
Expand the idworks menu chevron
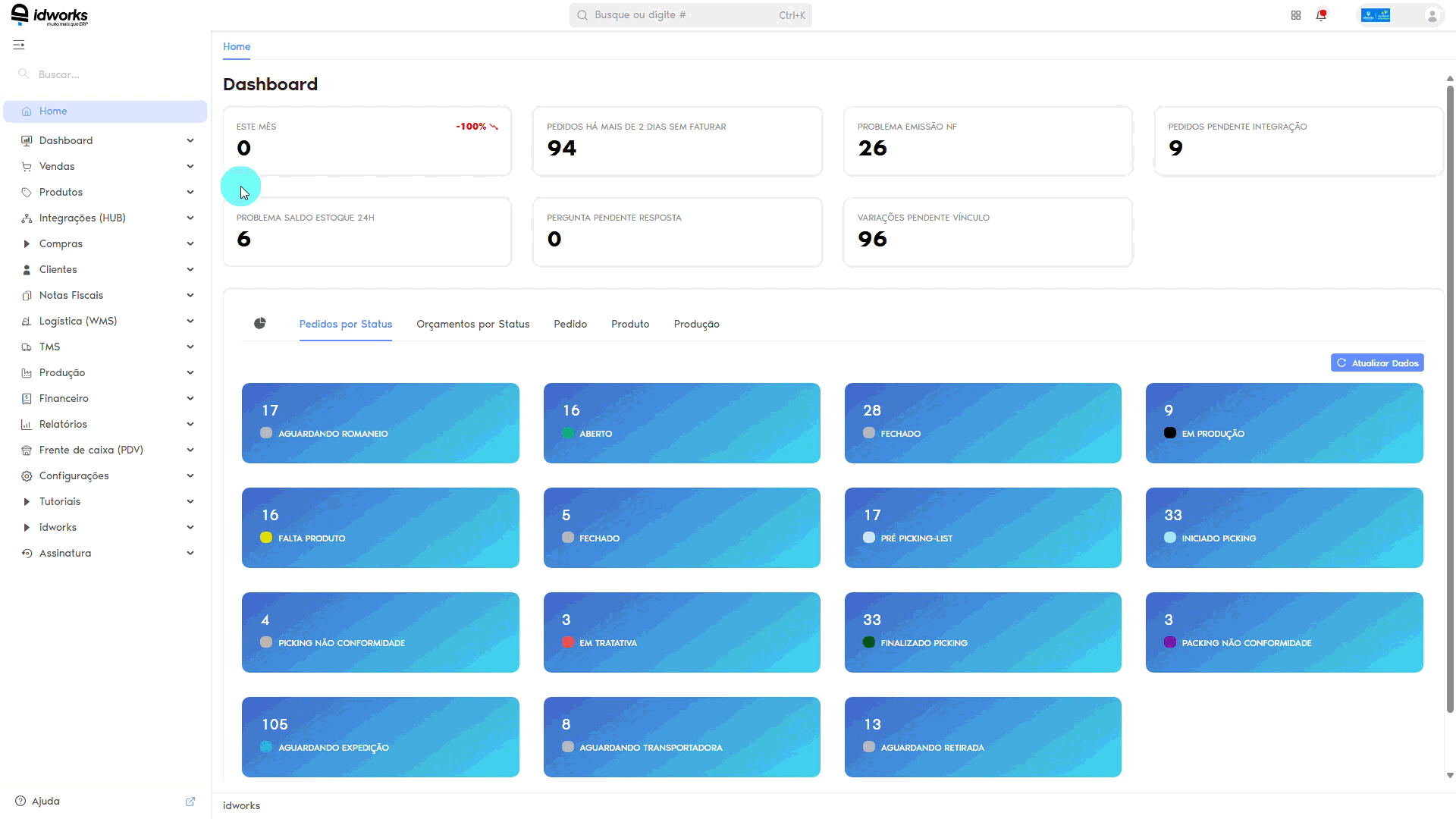point(190,528)
